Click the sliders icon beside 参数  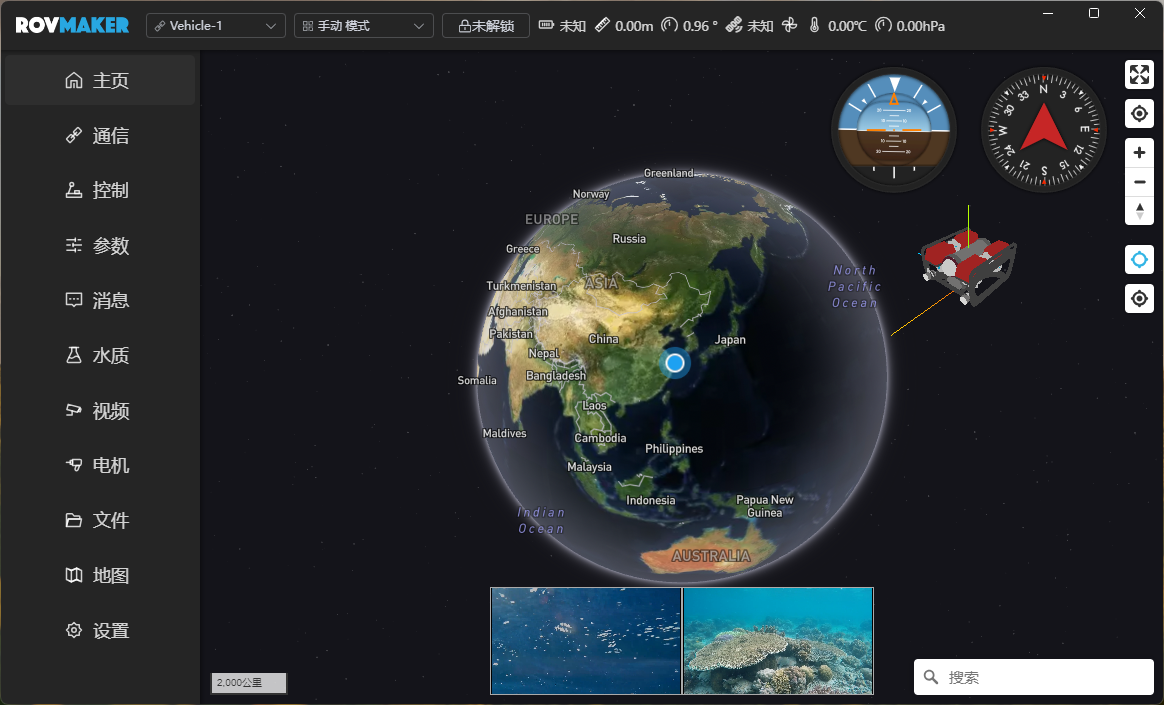(74, 245)
